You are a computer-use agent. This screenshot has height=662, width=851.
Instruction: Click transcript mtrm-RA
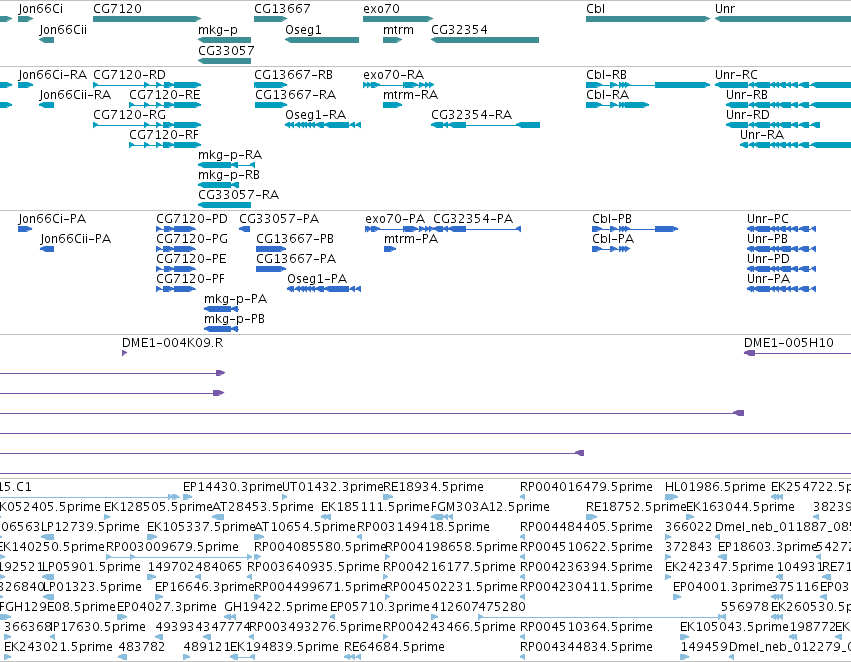tap(410, 95)
